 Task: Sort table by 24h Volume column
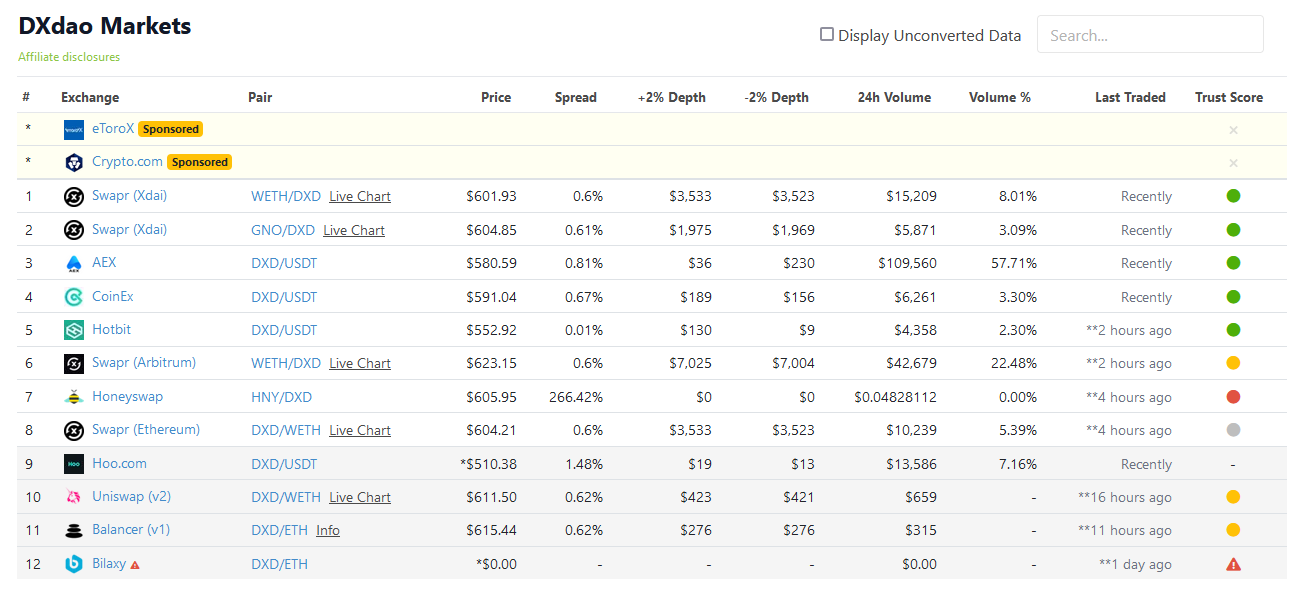pyautogui.click(x=893, y=97)
